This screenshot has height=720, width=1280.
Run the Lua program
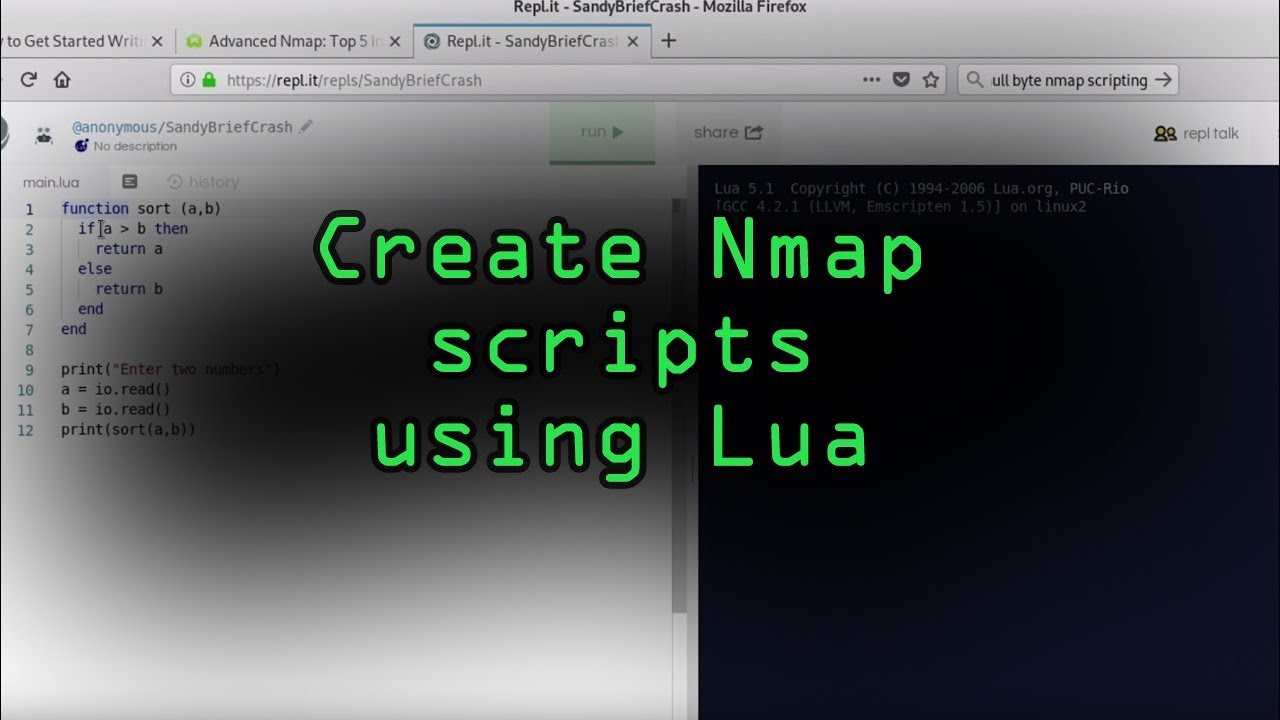point(602,132)
